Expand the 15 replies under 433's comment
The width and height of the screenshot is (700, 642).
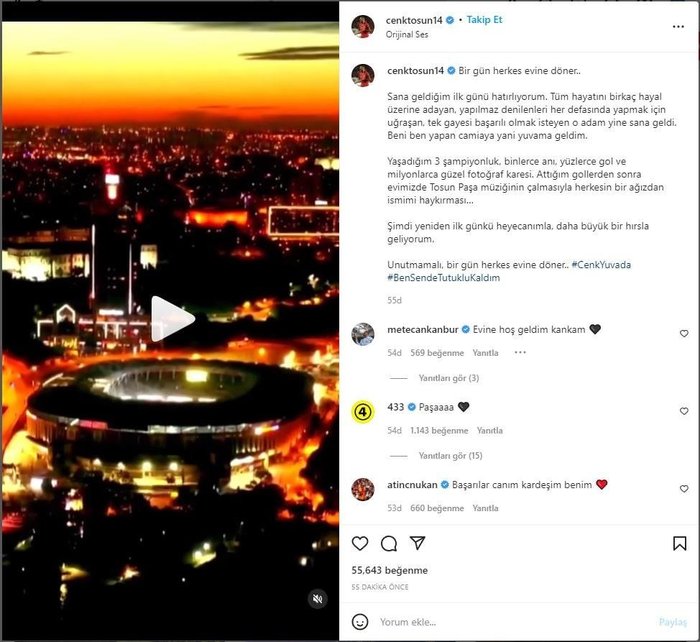pos(450,456)
